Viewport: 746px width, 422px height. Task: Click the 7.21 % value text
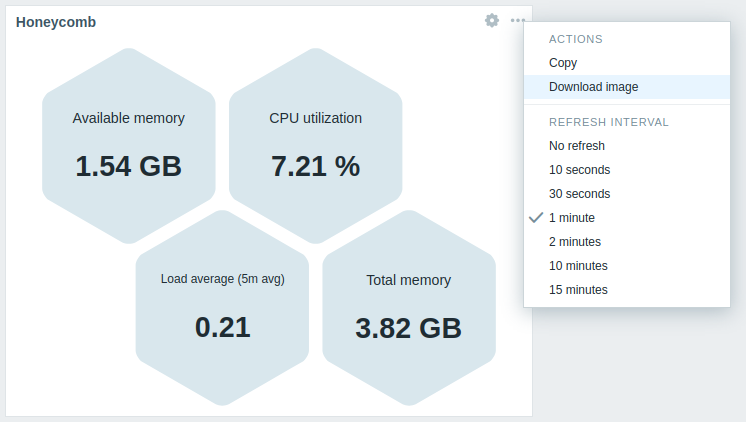coord(315,167)
